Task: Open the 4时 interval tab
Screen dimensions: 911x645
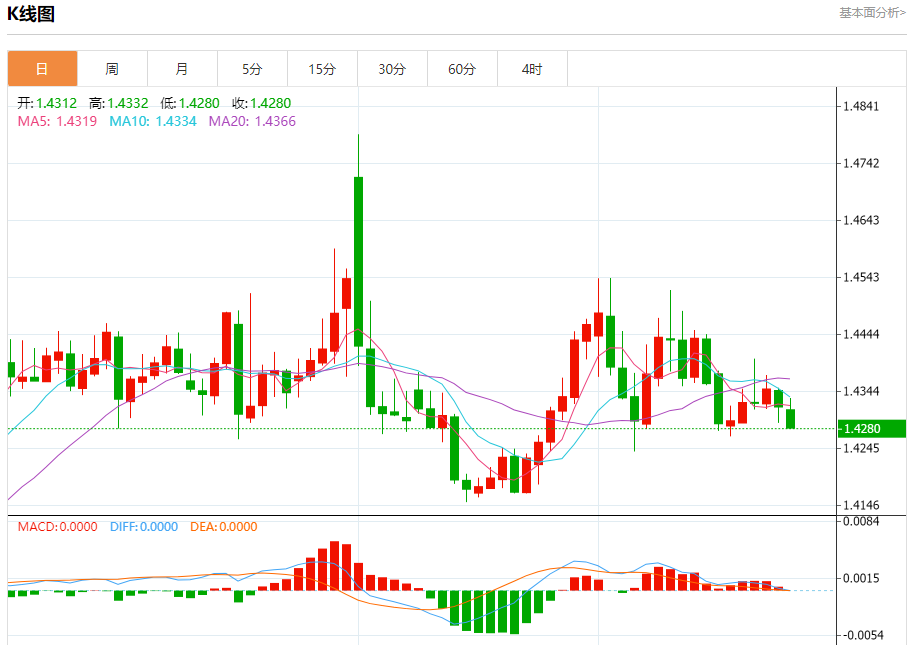Action: pos(532,69)
